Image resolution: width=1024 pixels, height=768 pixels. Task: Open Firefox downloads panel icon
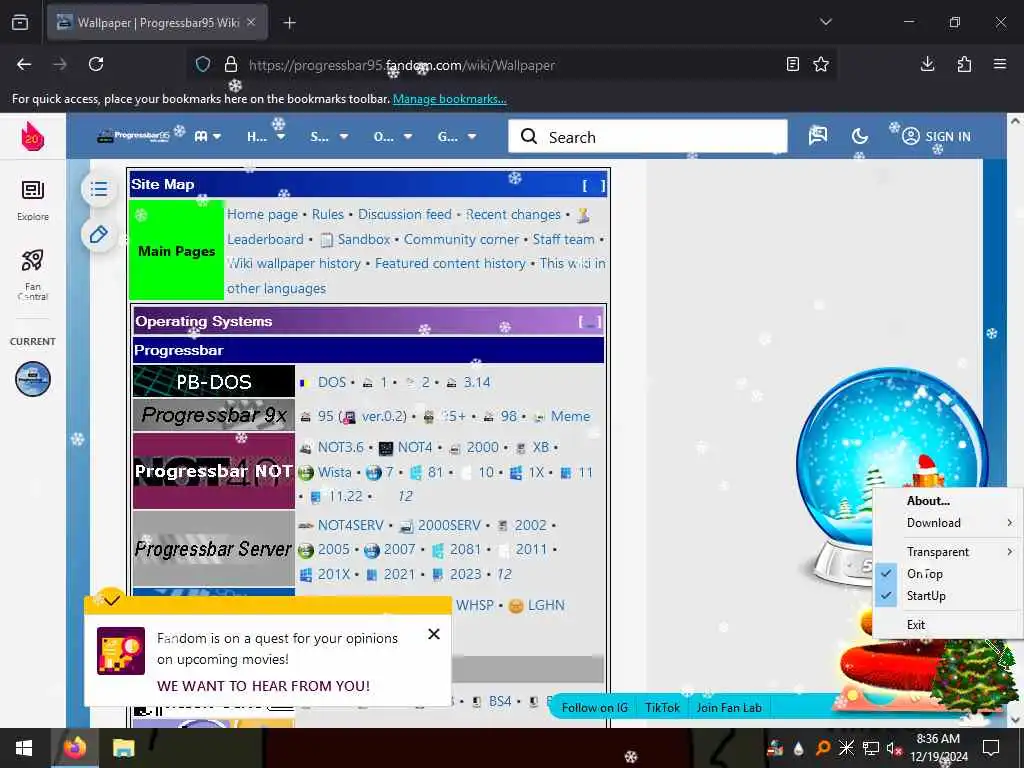tap(927, 64)
